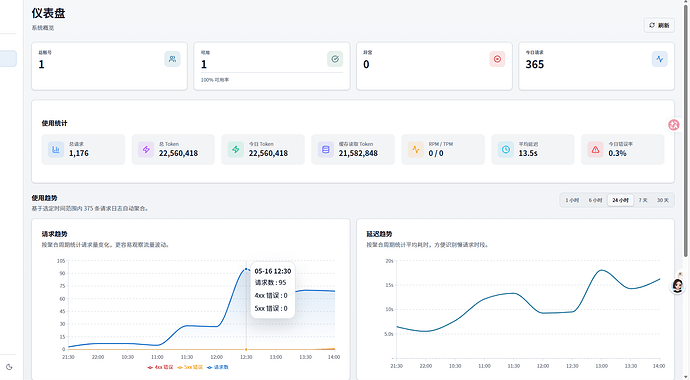Click the tooltip date 05-16 12:30

click(x=273, y=271)
